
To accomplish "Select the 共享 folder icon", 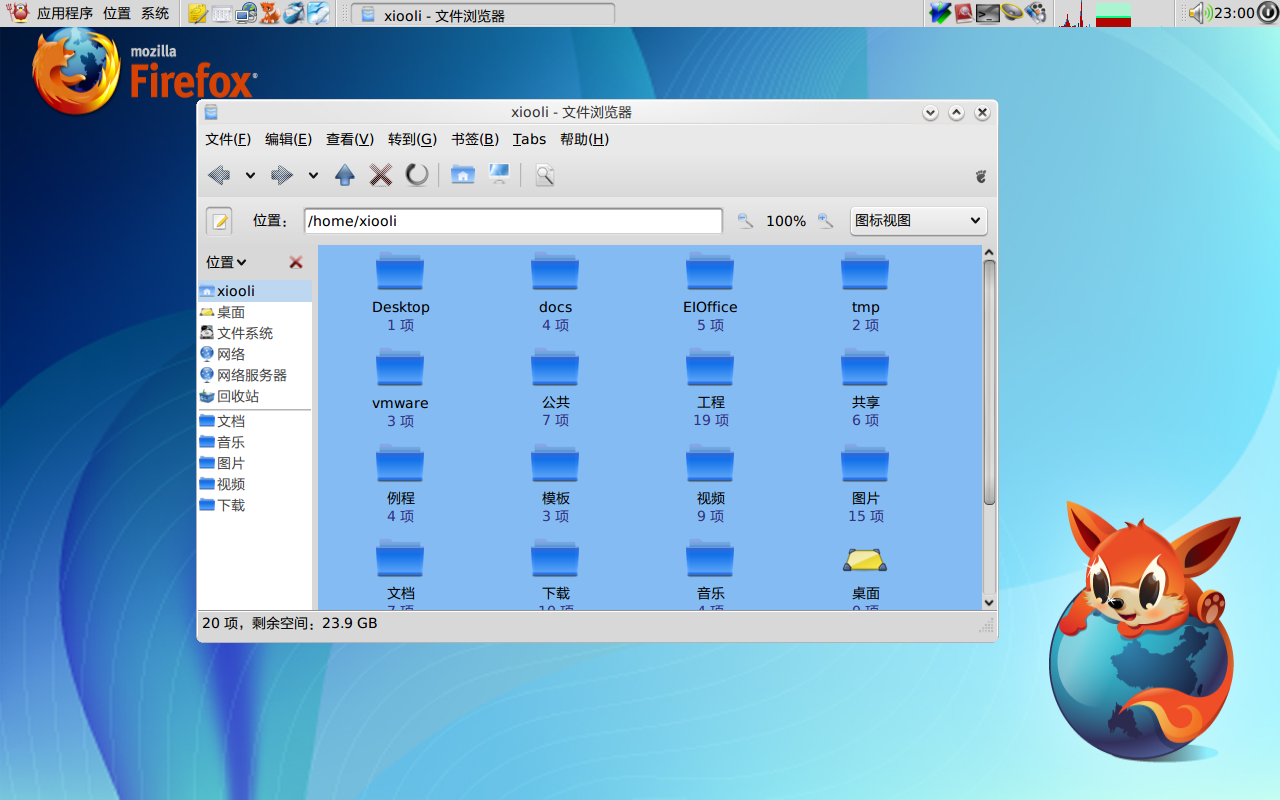I will tap(865, 367).
